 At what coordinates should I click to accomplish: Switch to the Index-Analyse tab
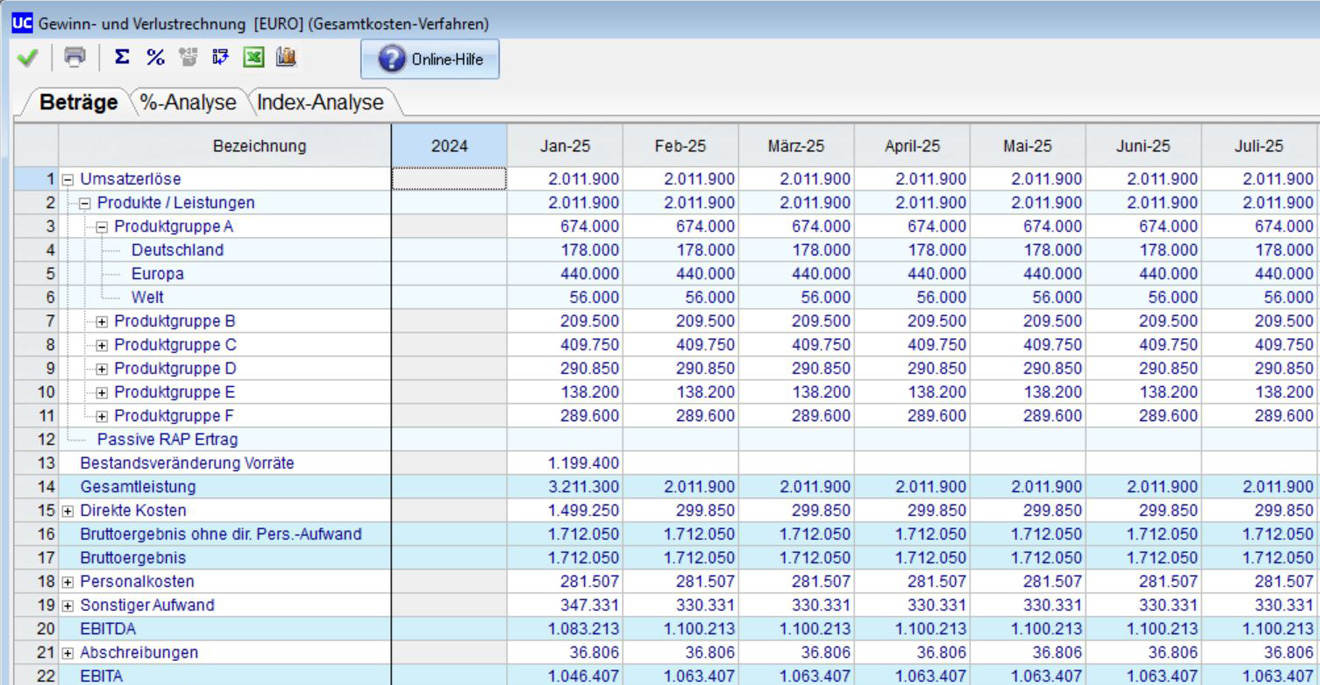(320, 103)
